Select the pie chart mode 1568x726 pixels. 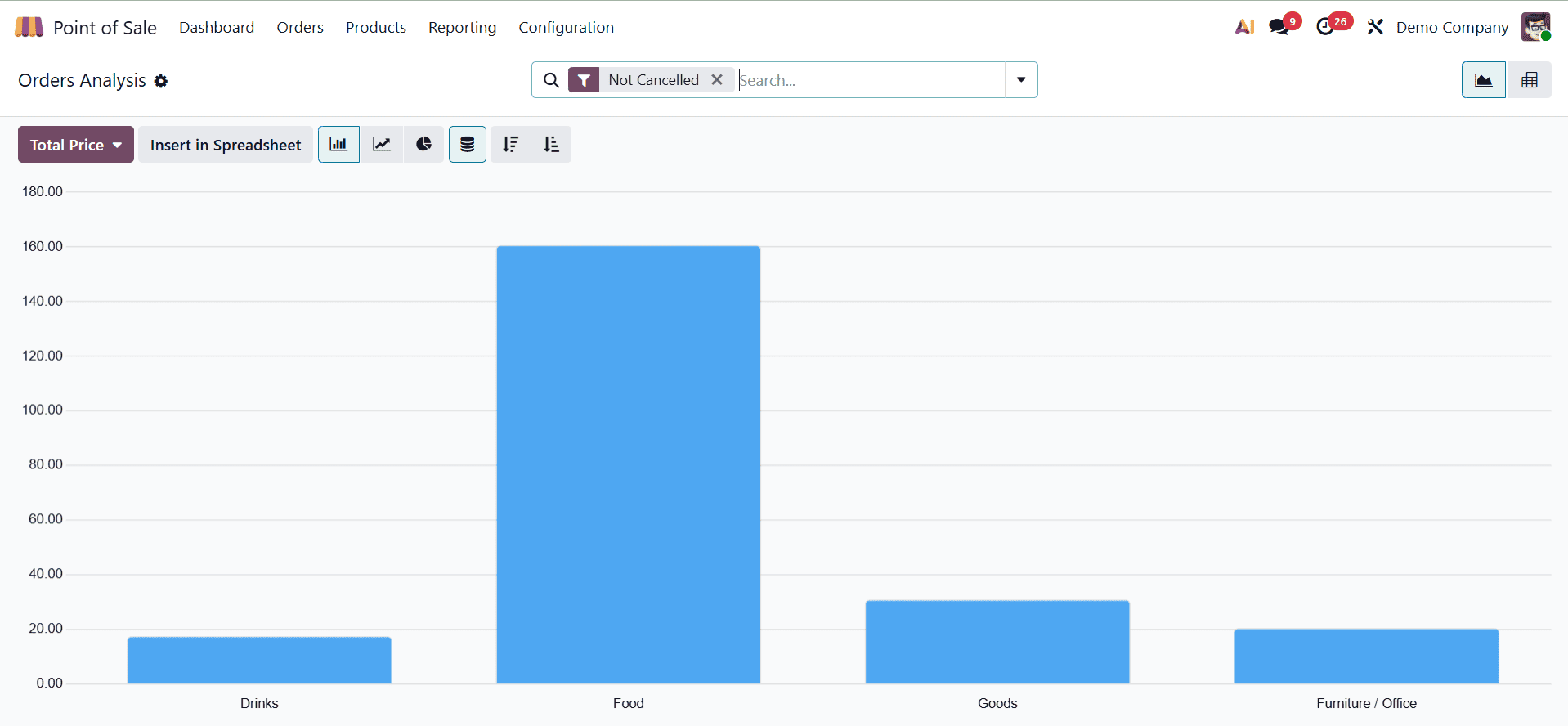tap(423, 145)
